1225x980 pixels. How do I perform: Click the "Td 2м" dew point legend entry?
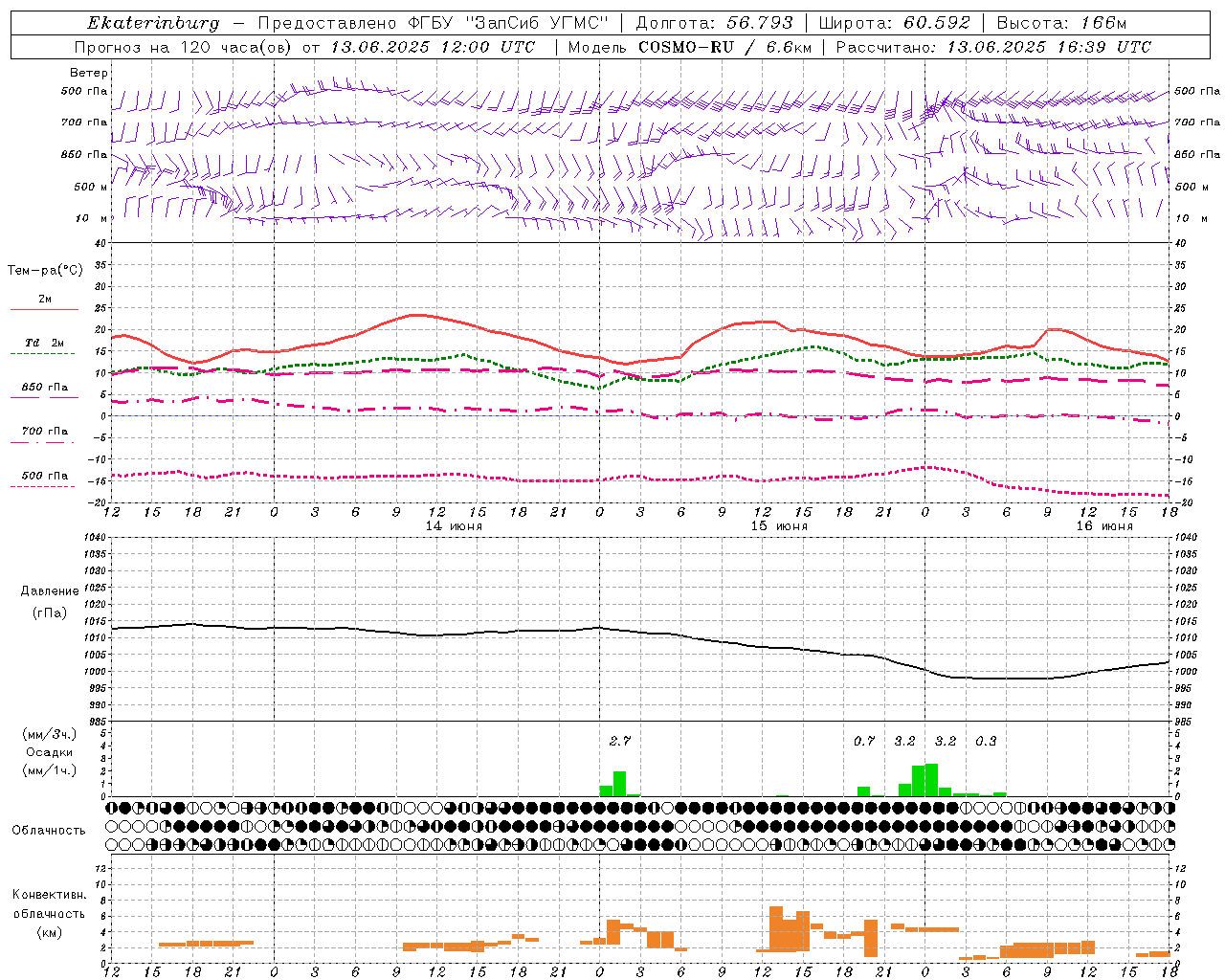pyautogui.click(x=45, y=343)
